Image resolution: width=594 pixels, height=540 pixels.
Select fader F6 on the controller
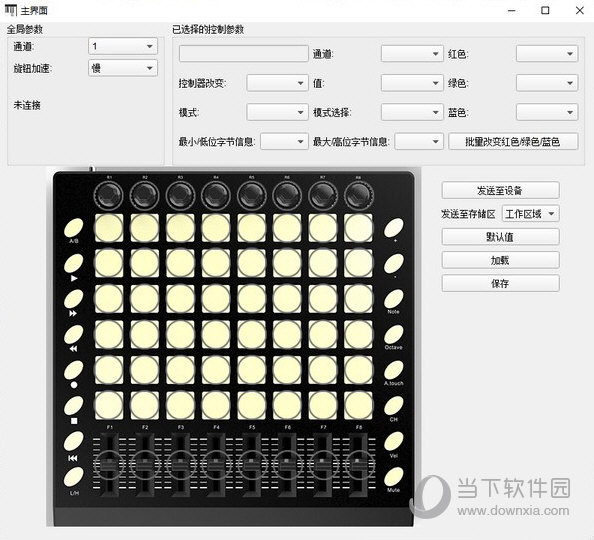287,464
